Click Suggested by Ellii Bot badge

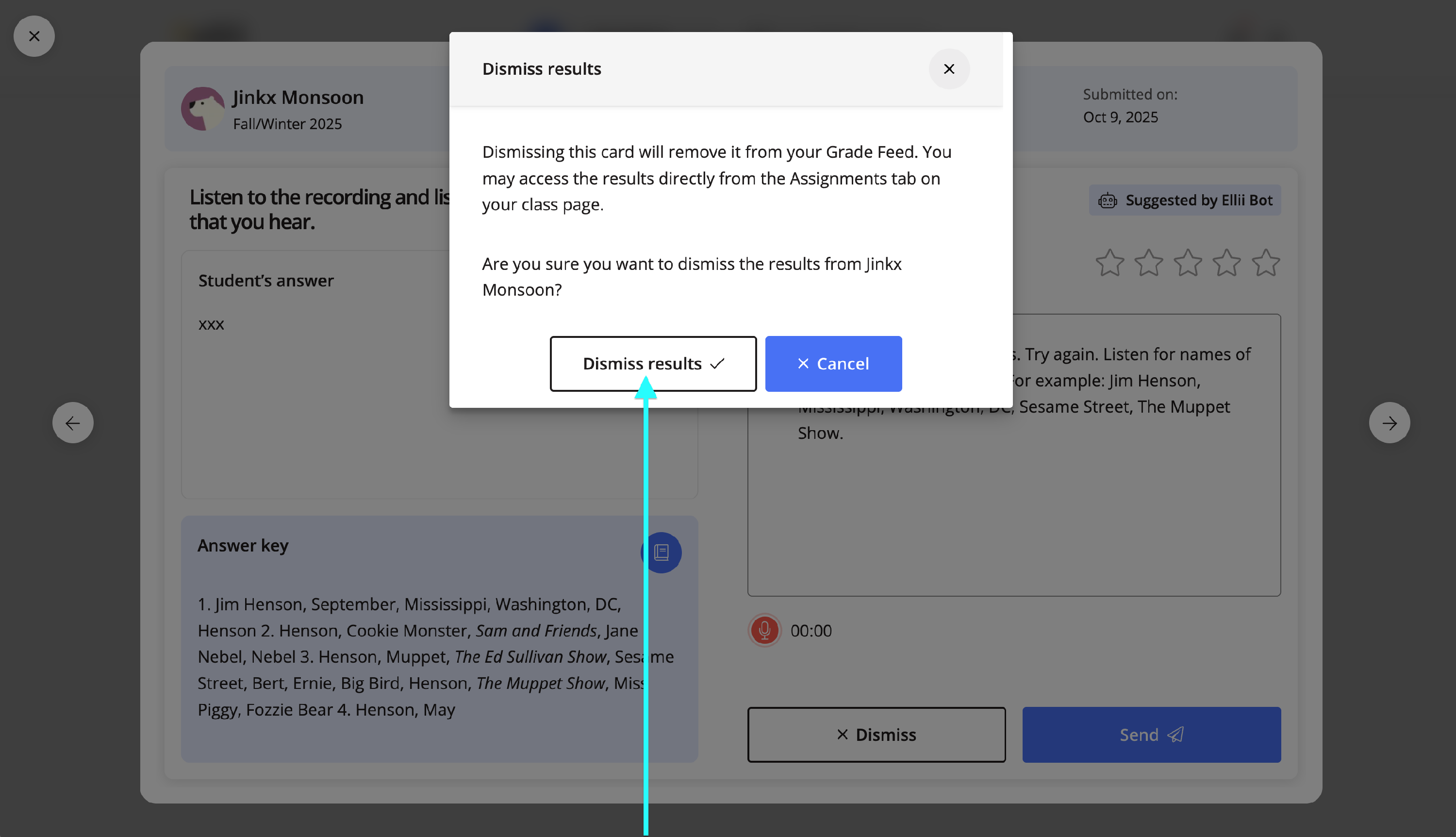[x=1185, y=200]
